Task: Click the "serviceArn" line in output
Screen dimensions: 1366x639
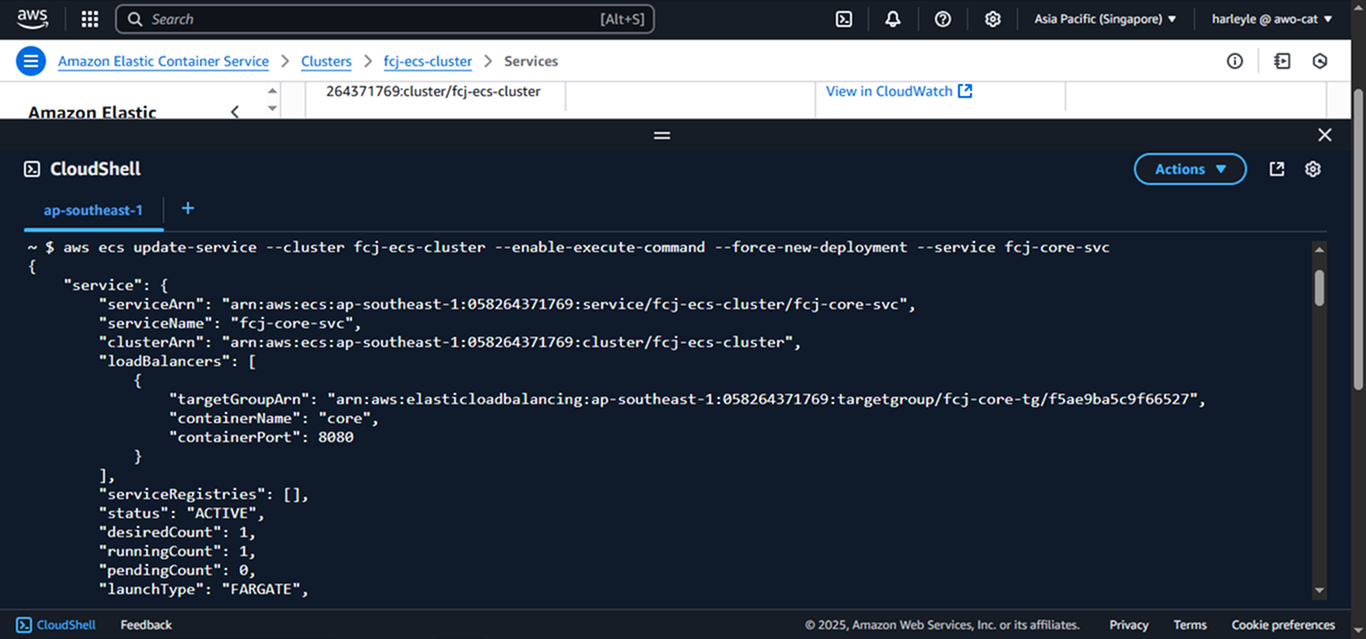Action: [507, 304]
